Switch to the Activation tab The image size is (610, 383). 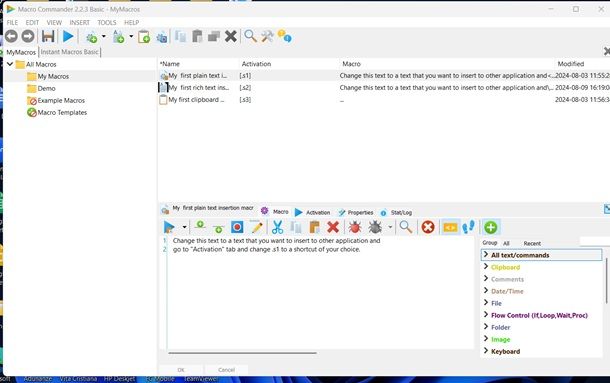(313, 212)
